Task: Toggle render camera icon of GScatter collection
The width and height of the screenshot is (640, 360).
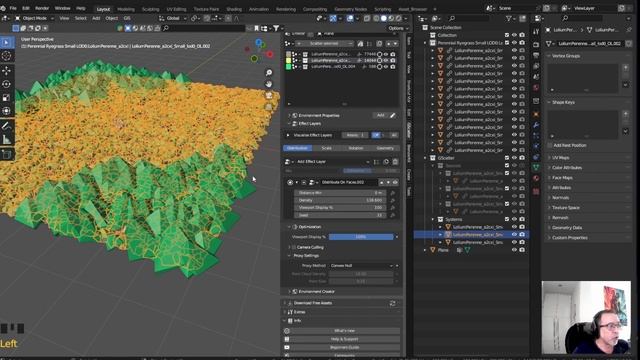Action: click(522, 158)
